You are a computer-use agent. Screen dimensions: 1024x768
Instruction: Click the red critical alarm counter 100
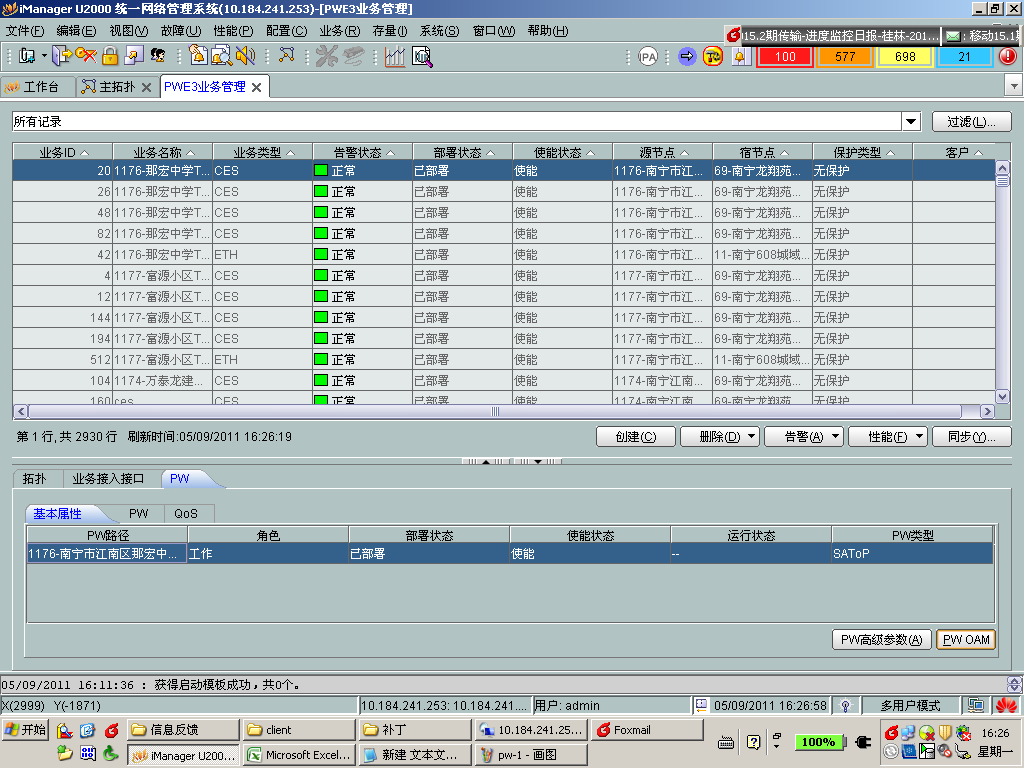pyautogui.click(x=786, y=56)
